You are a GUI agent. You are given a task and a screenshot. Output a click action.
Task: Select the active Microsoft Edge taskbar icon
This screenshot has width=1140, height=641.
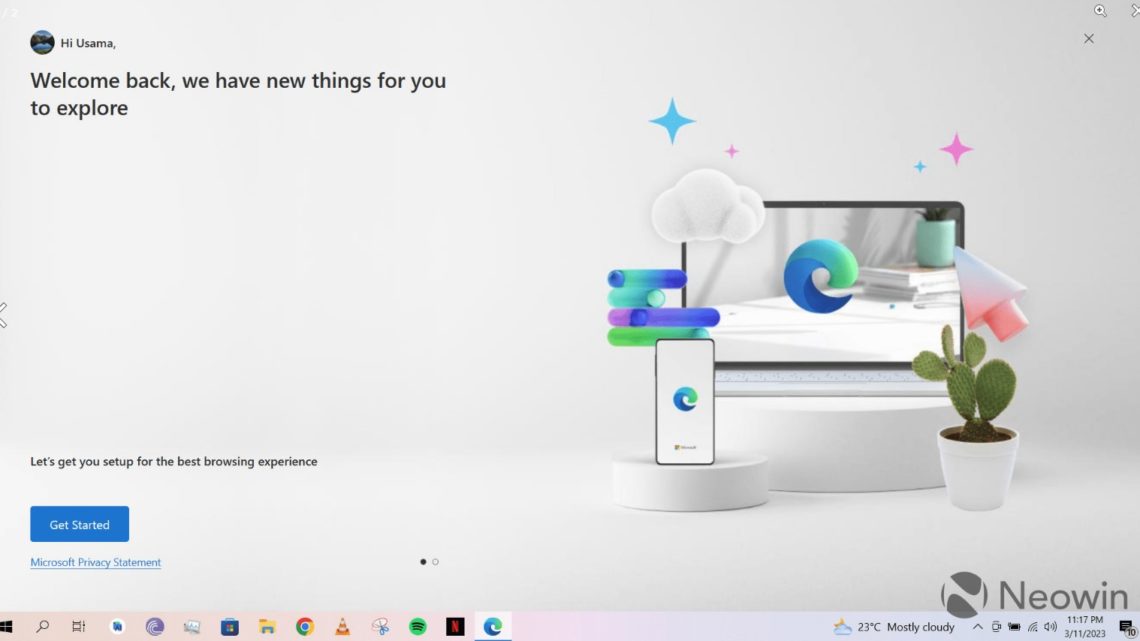(x=492, y=627)
